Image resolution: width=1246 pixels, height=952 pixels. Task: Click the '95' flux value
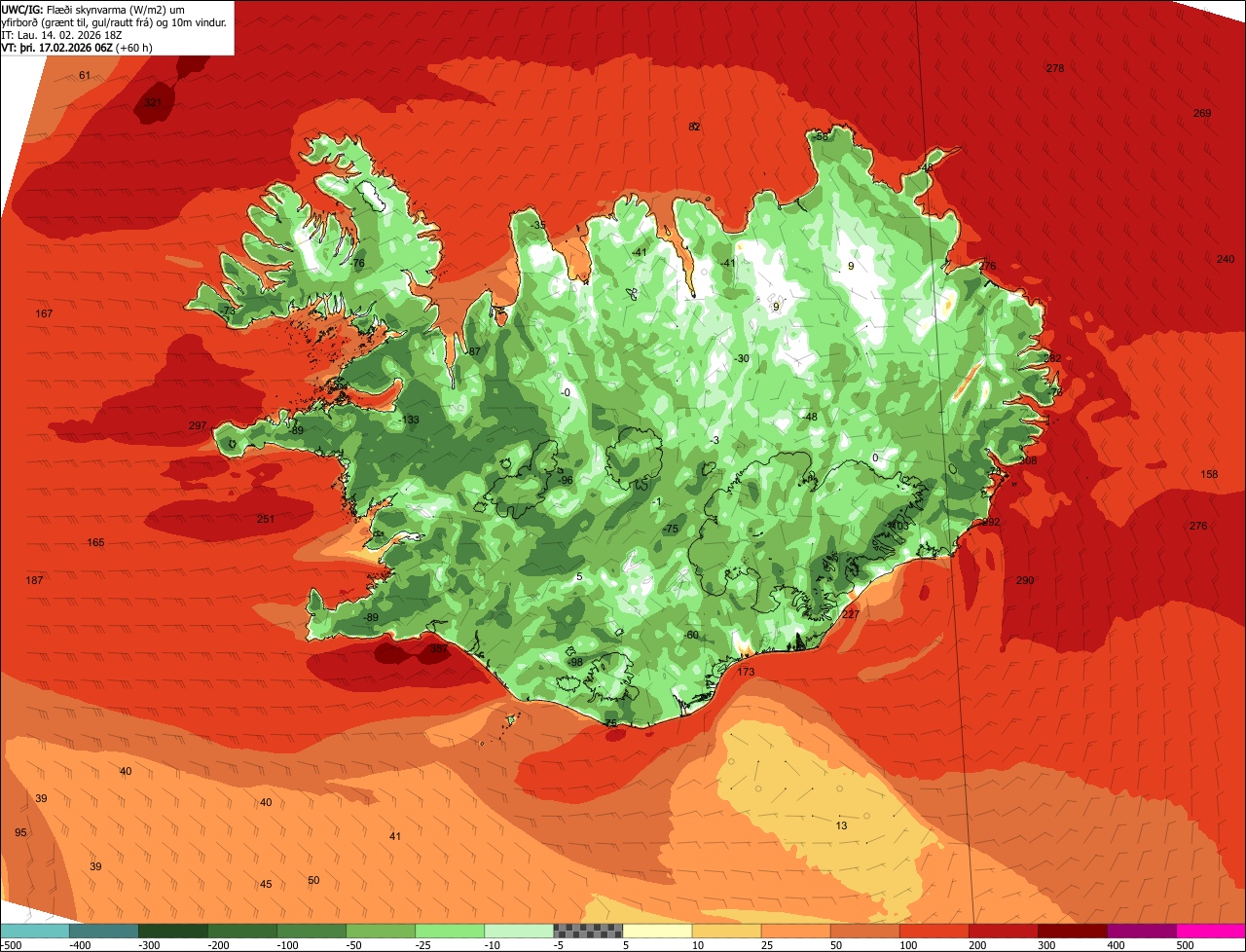tap(20, 832)
